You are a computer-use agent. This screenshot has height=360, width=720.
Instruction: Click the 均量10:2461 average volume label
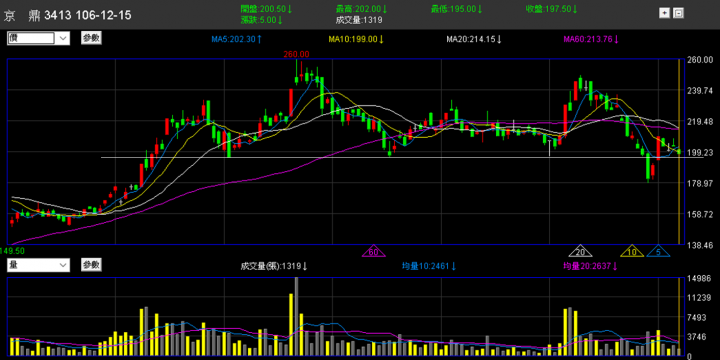(x=429, y=266)
